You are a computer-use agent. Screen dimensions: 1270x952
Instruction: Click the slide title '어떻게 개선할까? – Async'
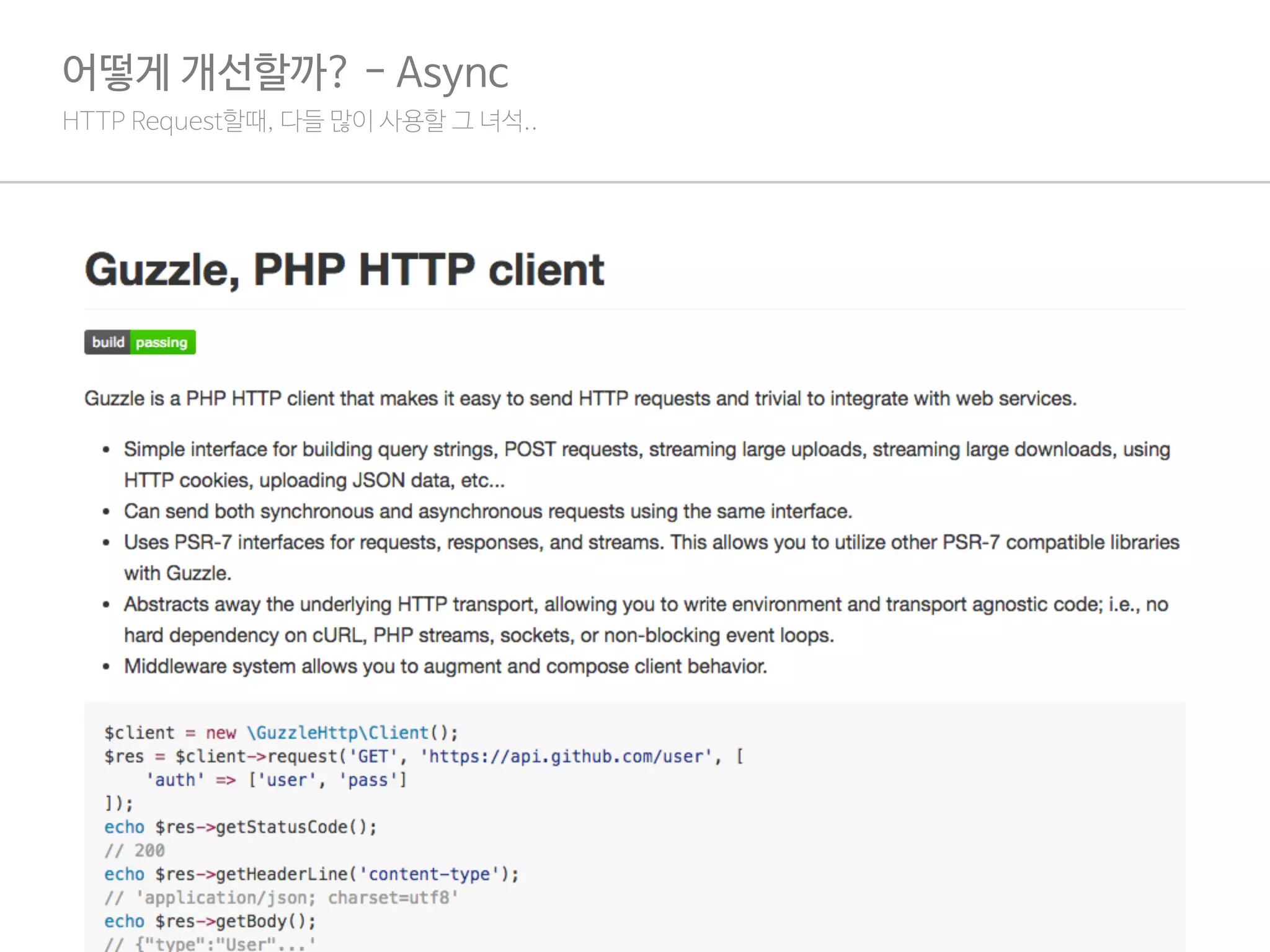(285, 72)
